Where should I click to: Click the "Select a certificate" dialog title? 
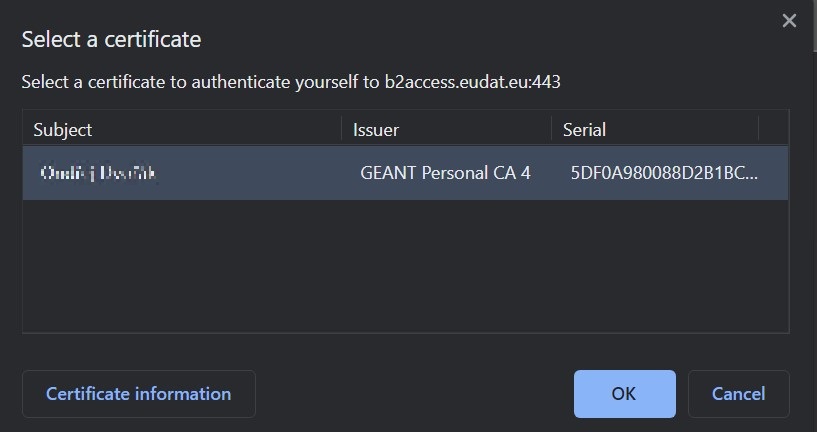pyautogui.click(x=111, y=40)
